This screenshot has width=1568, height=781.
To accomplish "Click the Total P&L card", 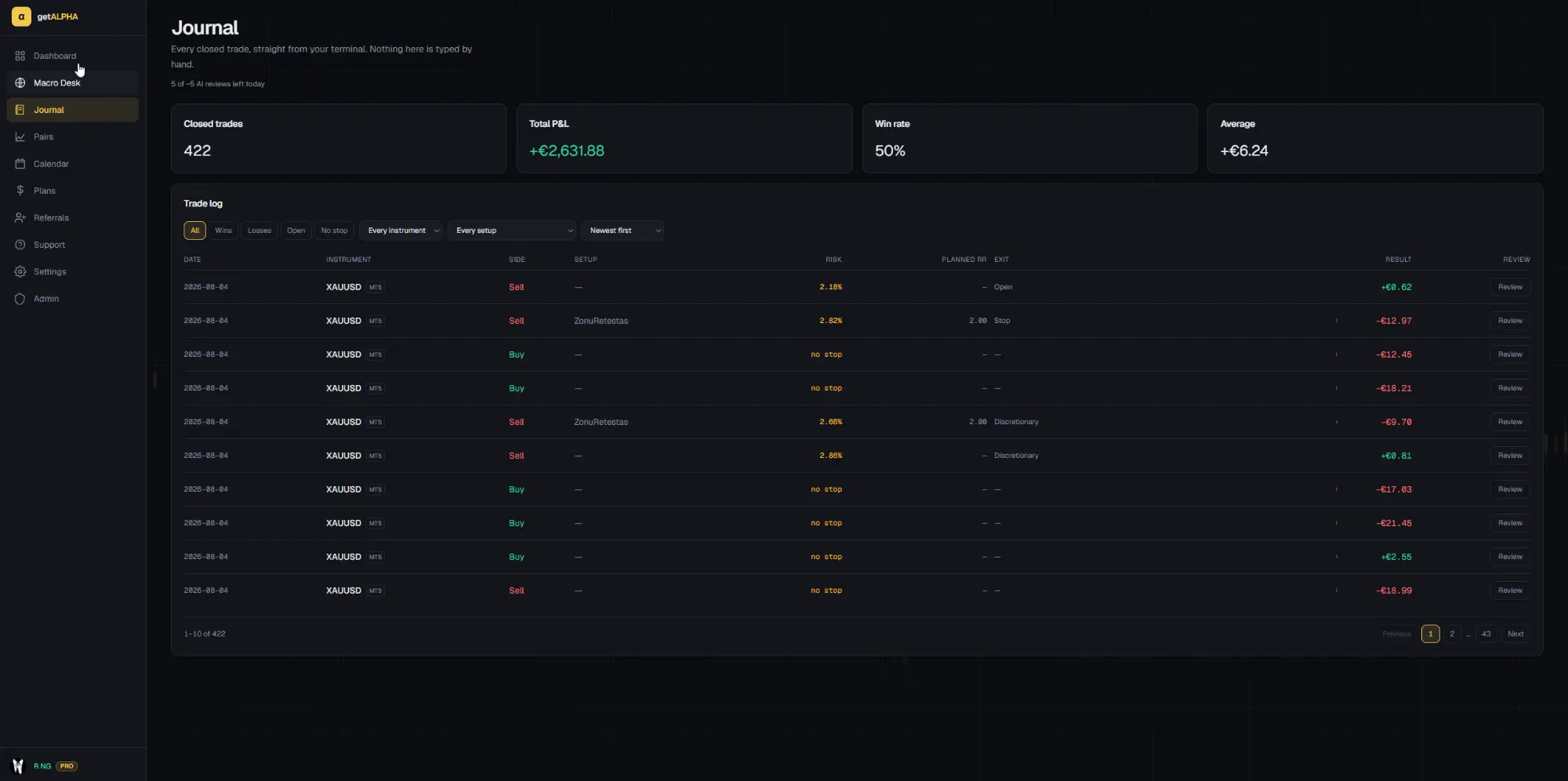I will coord(684,139).
